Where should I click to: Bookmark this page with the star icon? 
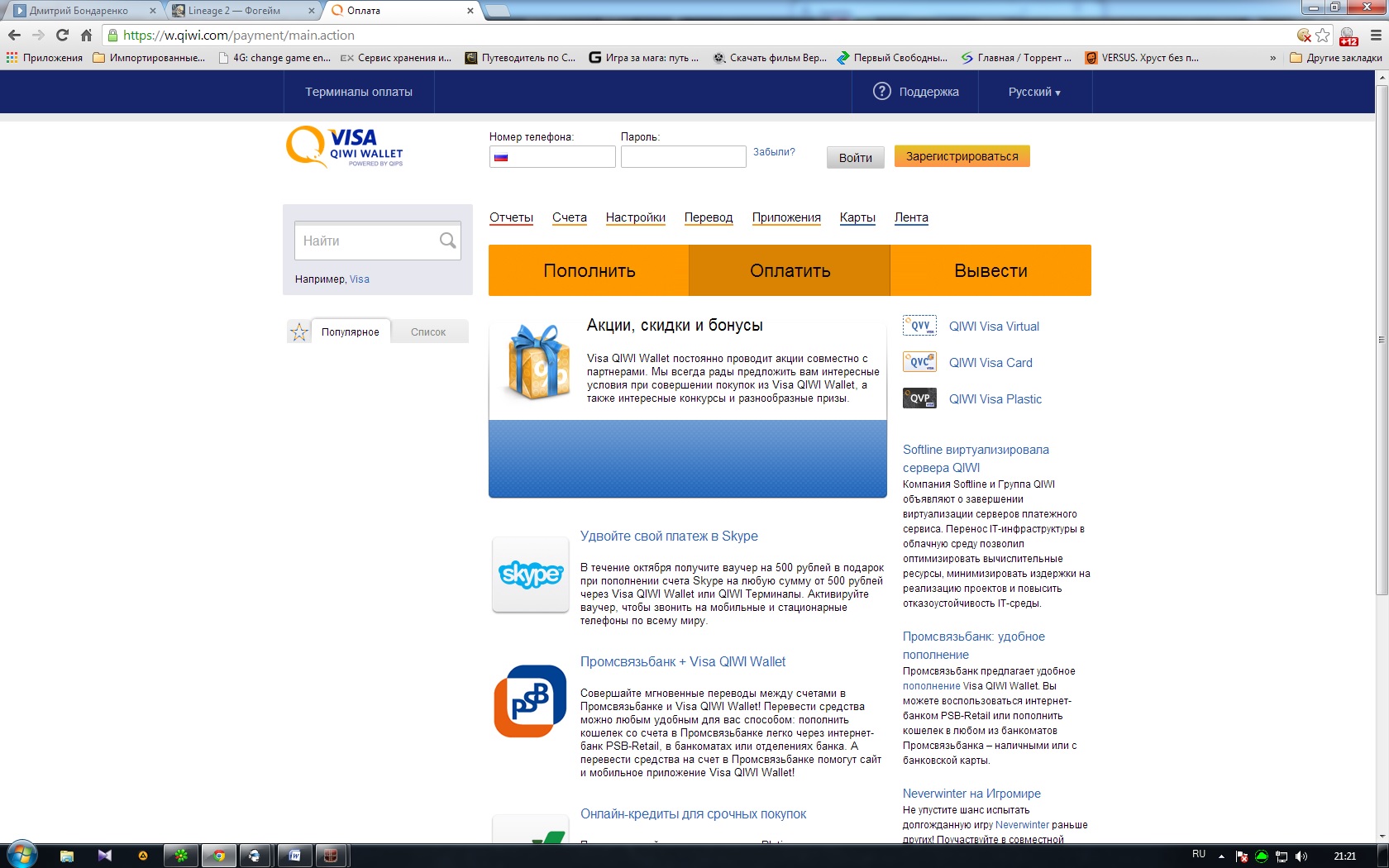tap(1323, 36)
